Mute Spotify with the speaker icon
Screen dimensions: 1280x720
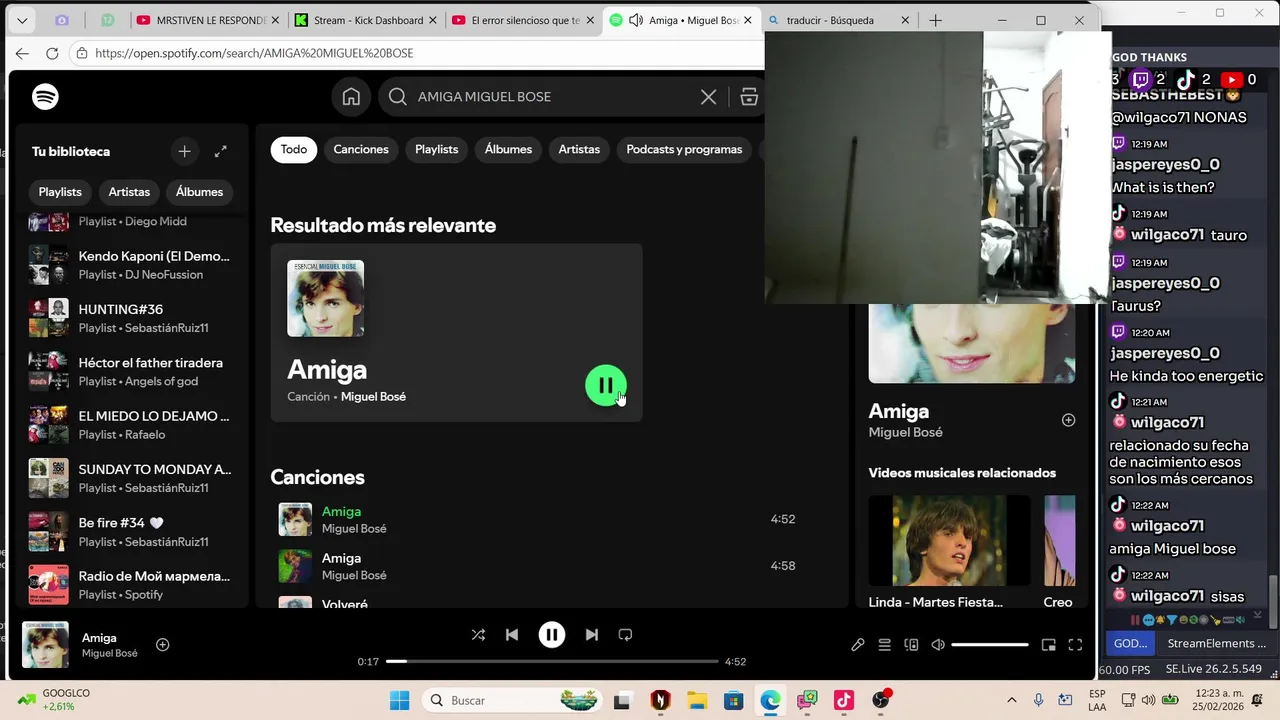tap(938, 645)
